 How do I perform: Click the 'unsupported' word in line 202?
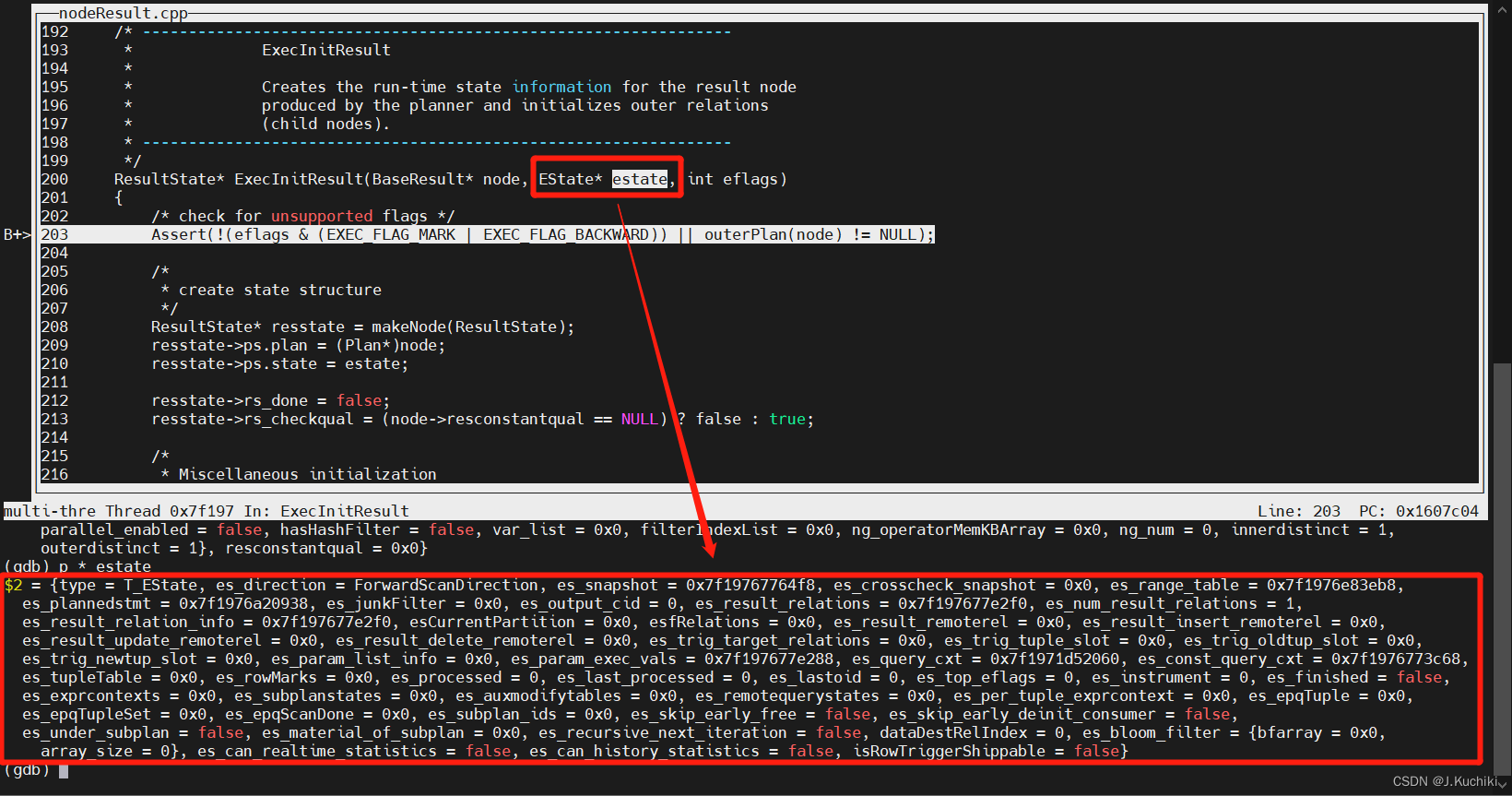(x=322, y=216)
